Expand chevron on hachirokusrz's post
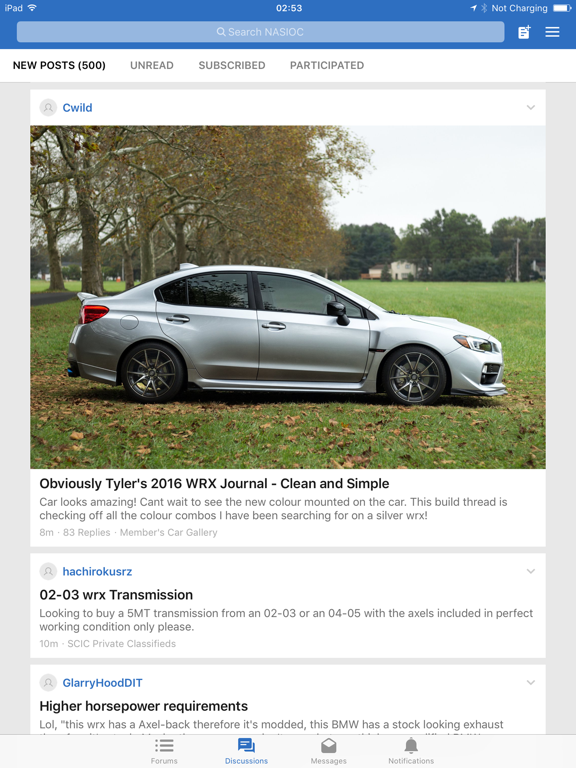576x768 pixels. coord(530,571)
